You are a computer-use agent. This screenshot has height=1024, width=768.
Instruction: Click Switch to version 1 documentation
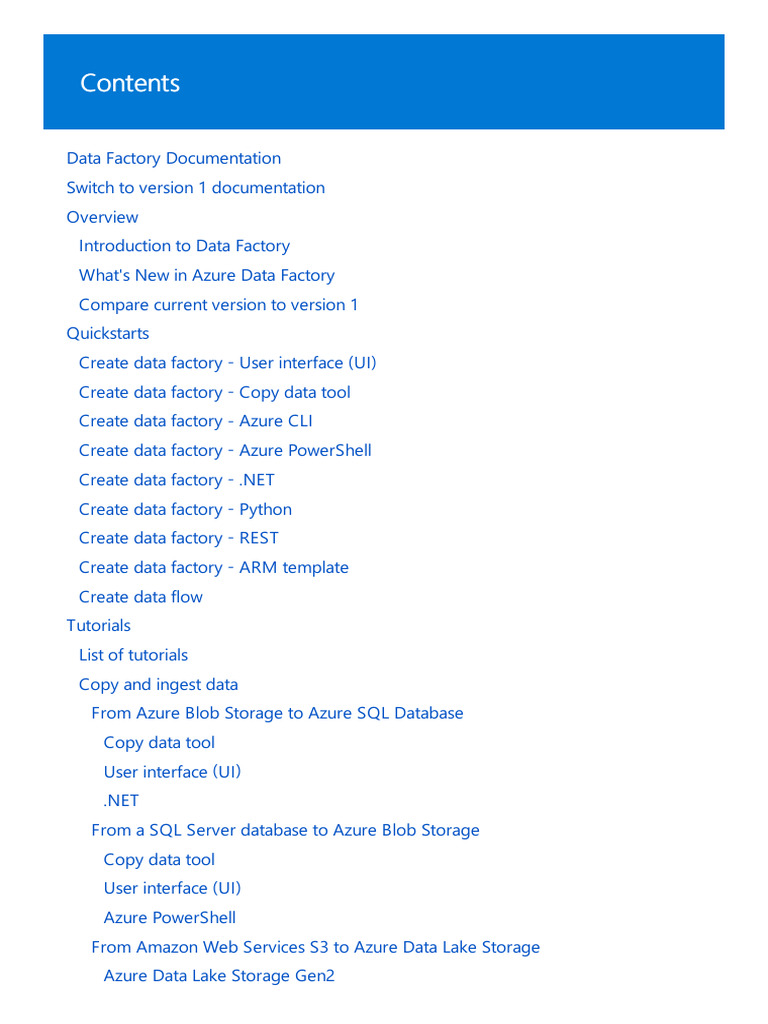pos(195,188)
